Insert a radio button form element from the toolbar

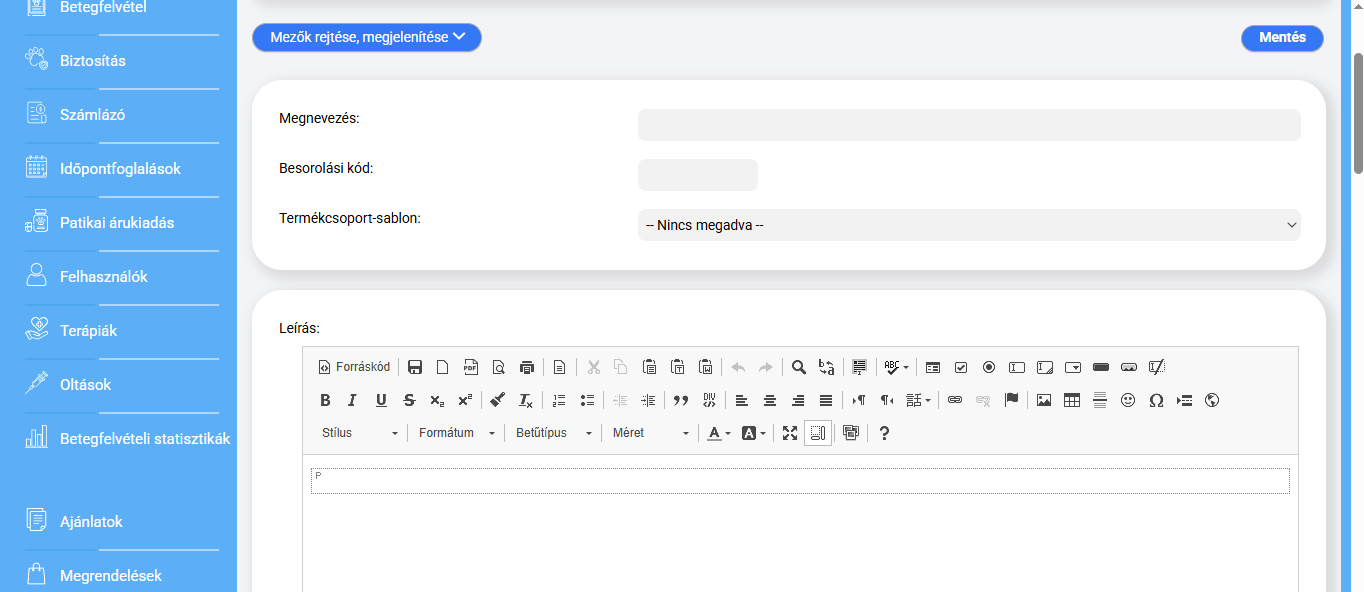point(989,367)
